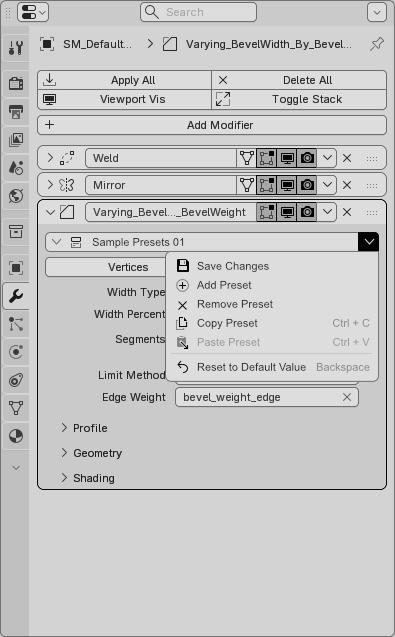The height and width of the screenshot is (637, 395).
Task: Toggle Weld Edit Mode display
Action: tap(267, 158)
